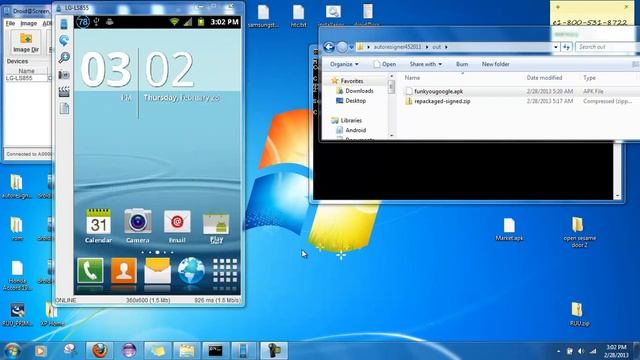Click the Search out input field

606,47
